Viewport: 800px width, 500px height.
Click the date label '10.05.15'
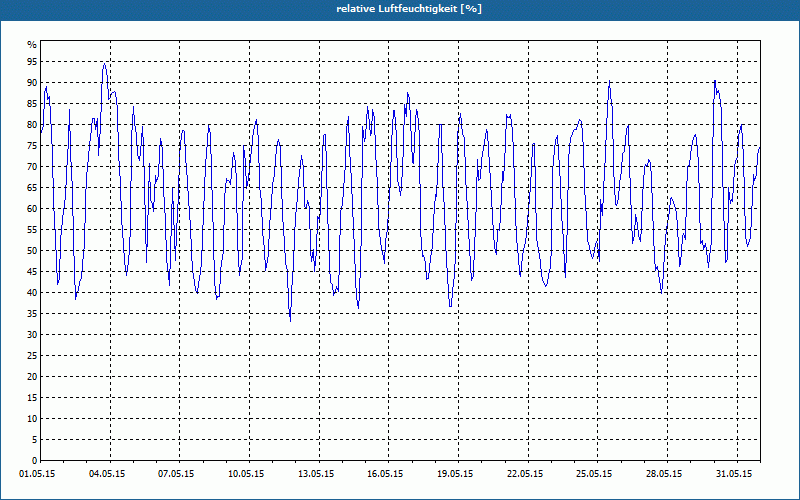246,474
